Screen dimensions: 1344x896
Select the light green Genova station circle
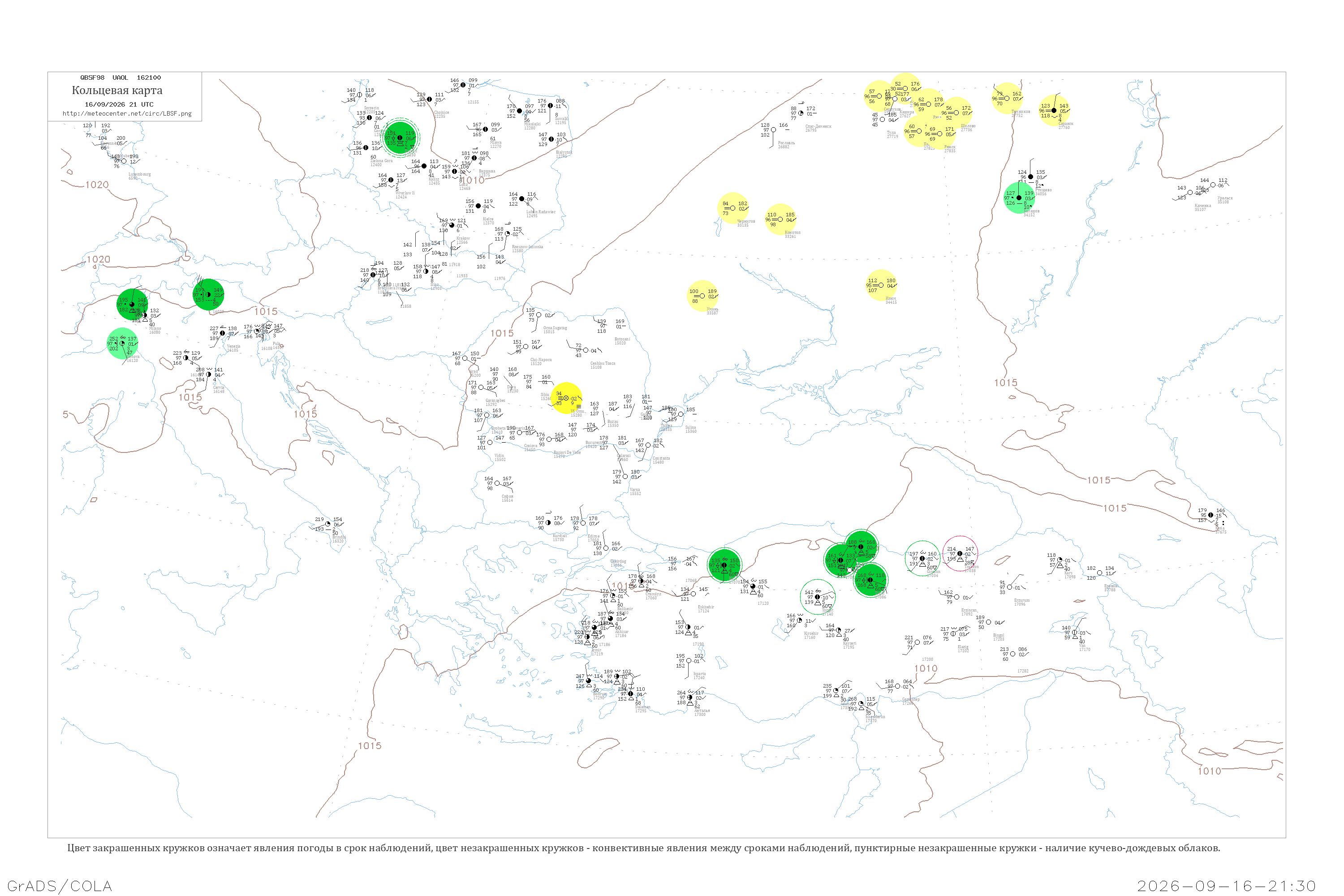pyautogui.click(x=122, y=344)
